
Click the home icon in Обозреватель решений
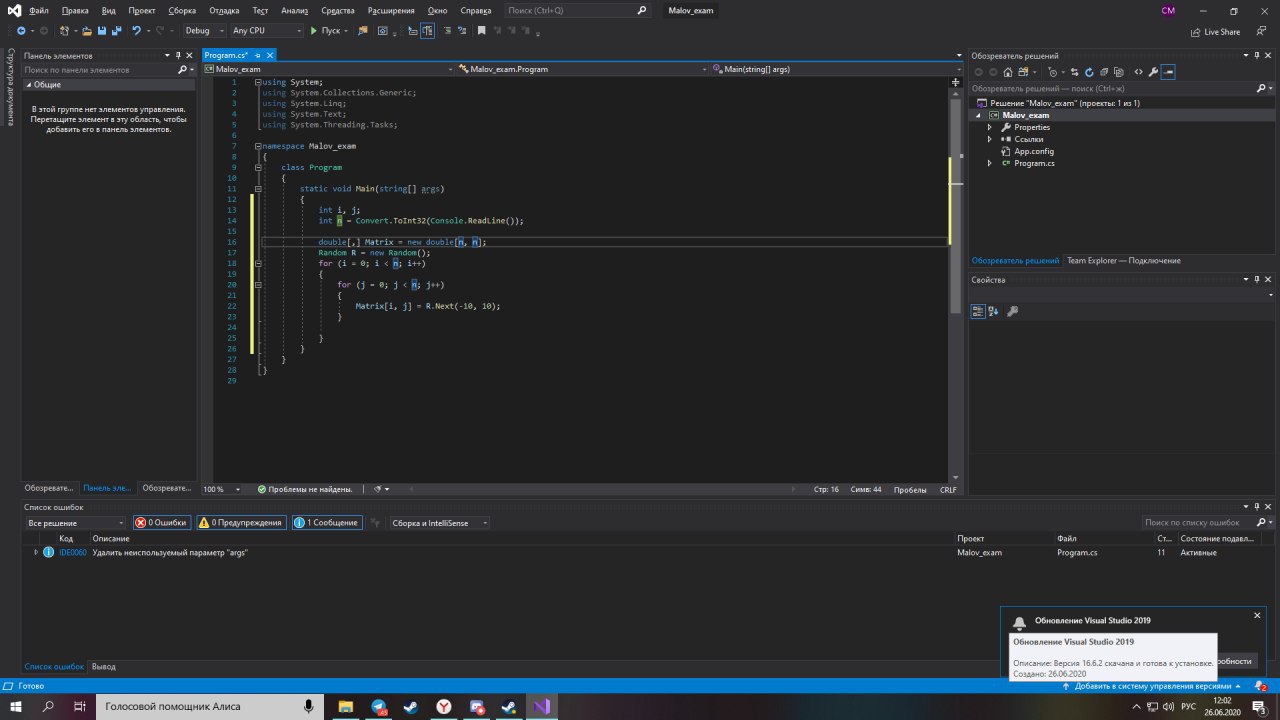click(1008, 72)
